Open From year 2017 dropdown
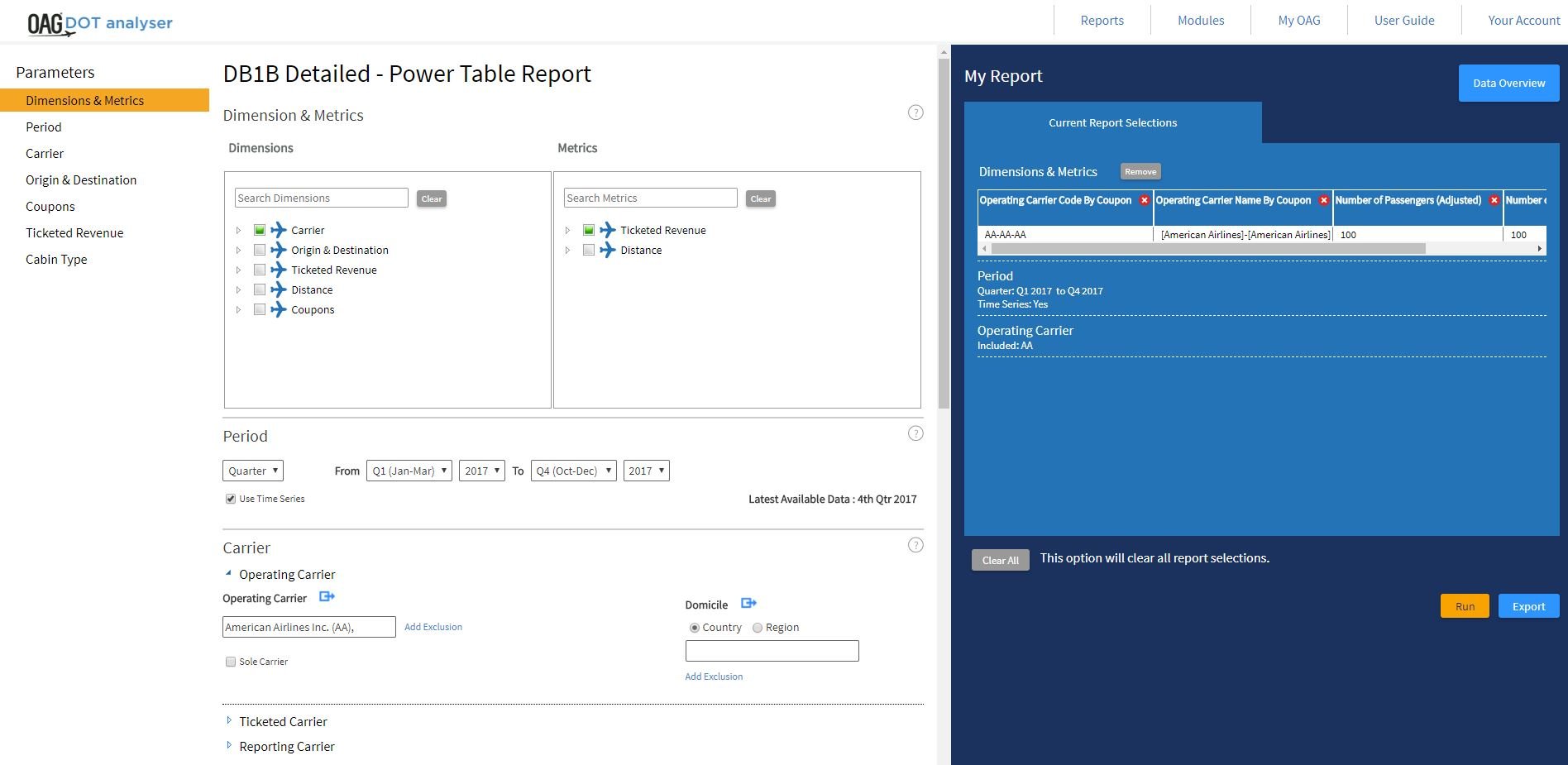The image size is (1568, 765). (482, 471)
